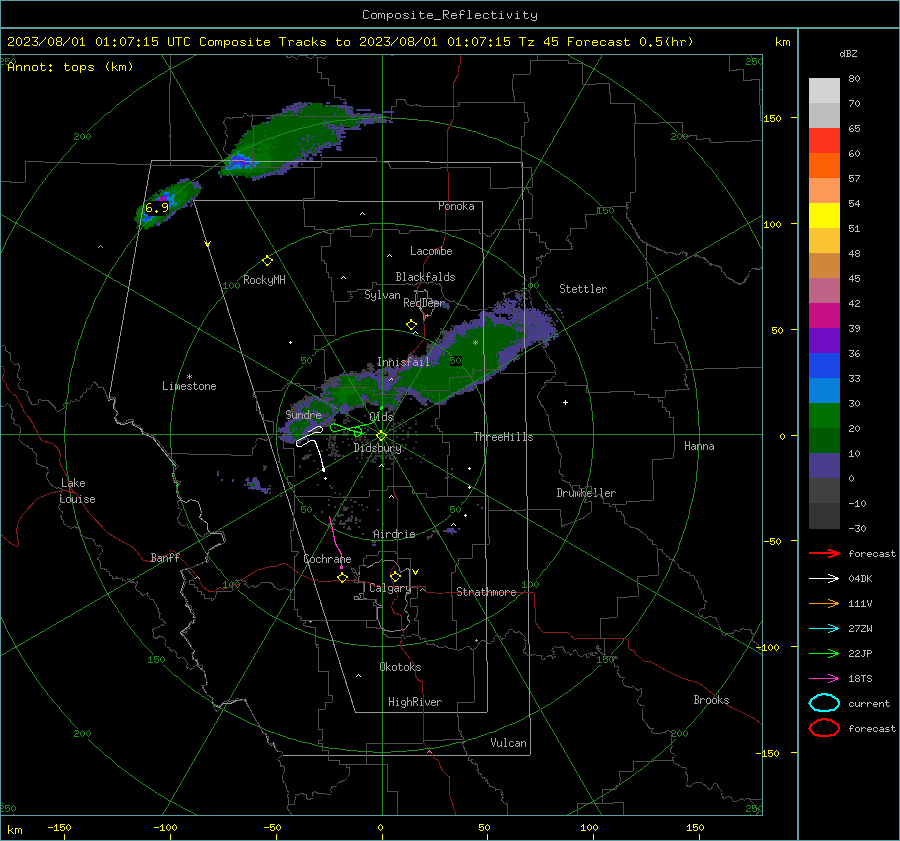Select the white 04DK arrow legend icon
This screenshot has width=900, height=841.
point(824,578)
